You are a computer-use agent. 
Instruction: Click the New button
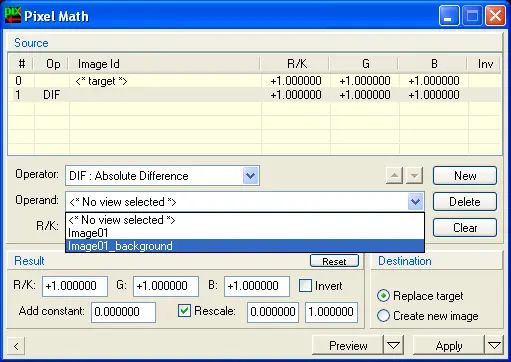click(x=465, y=176)
